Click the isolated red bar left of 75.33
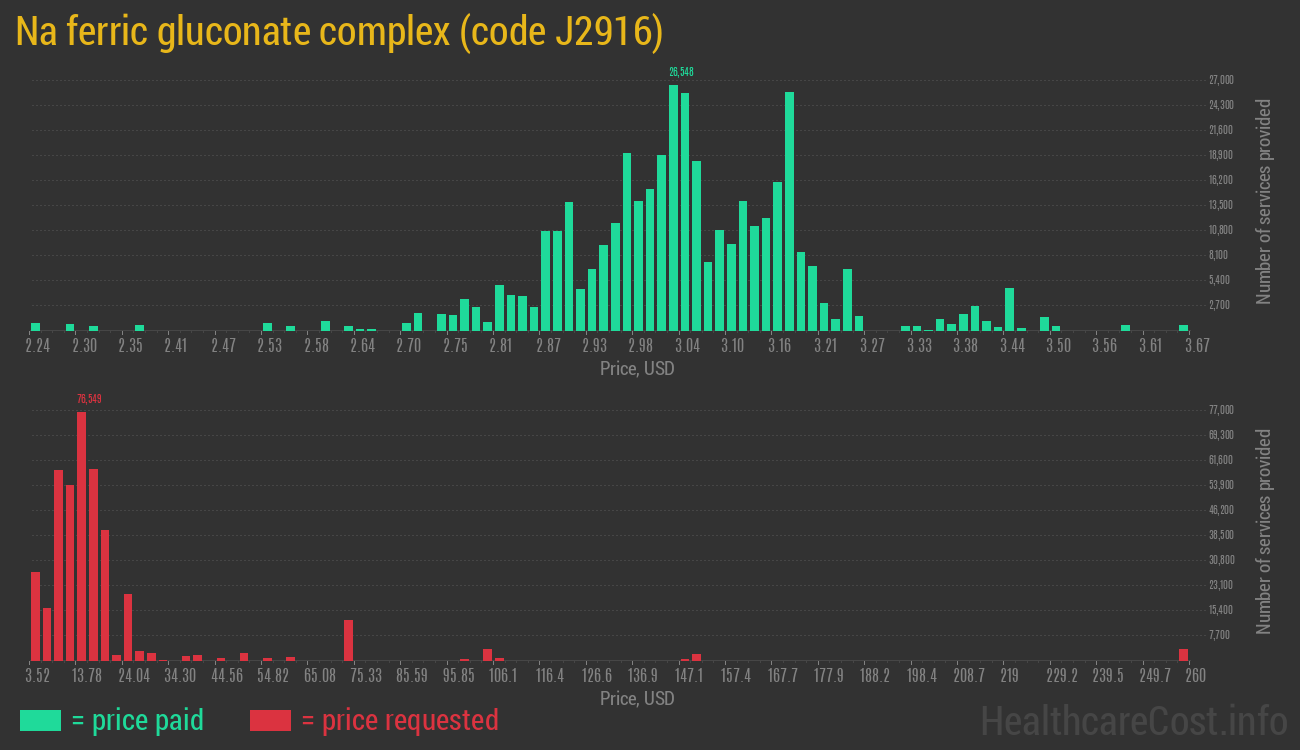 click(349, 640)
